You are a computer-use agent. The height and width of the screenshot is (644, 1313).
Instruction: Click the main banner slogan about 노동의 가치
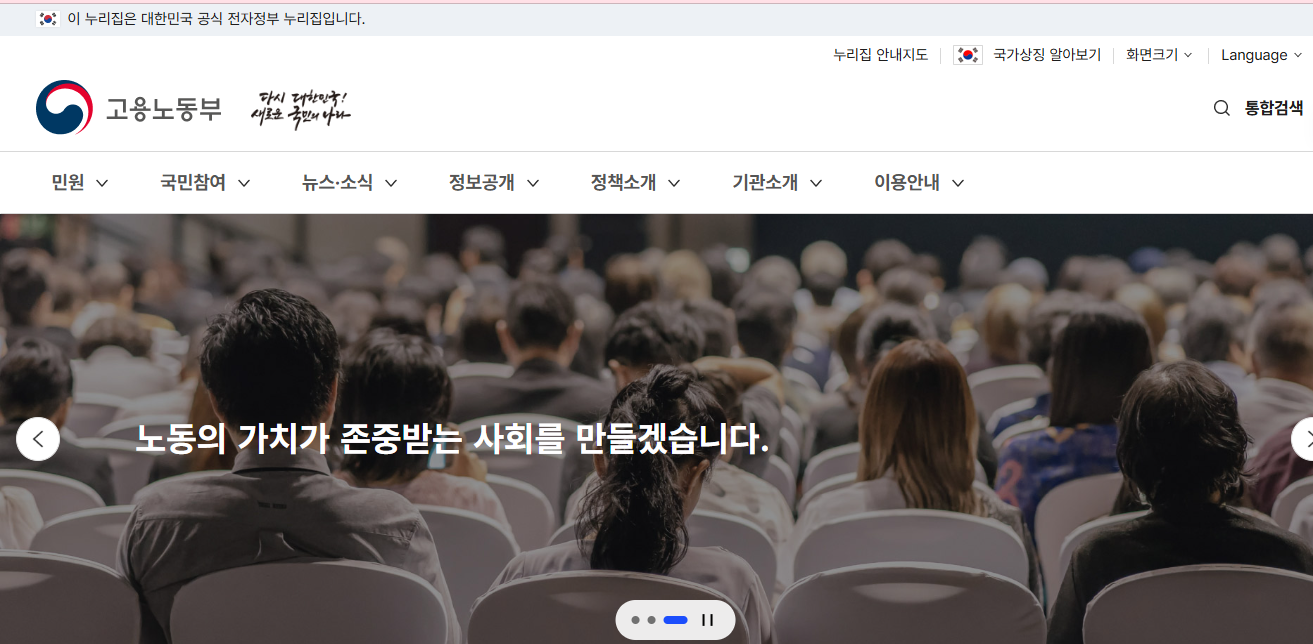click(x=449, y=437)
